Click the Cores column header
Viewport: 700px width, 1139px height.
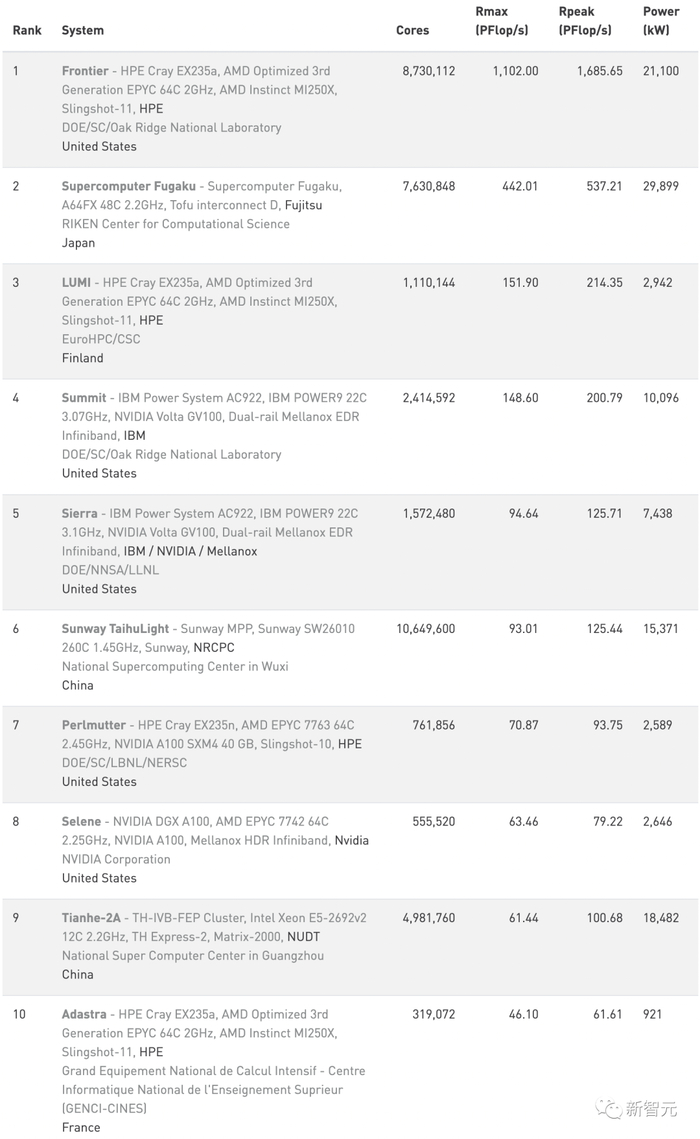(412, 31)
